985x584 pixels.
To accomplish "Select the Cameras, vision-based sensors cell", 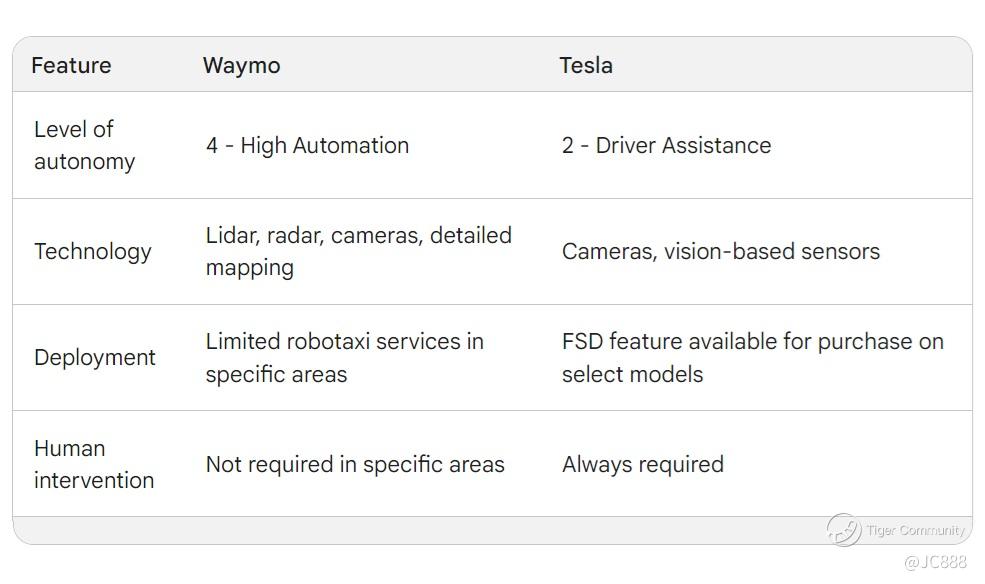I will (720, 251).
